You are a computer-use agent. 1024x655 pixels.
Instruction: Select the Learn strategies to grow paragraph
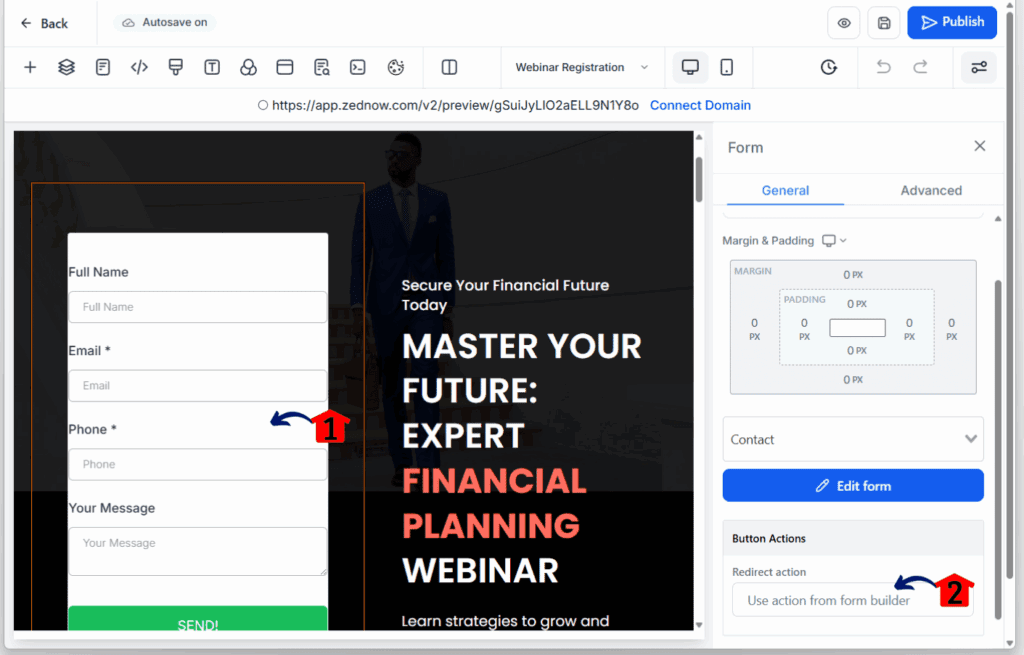click(x=505, y=621)
